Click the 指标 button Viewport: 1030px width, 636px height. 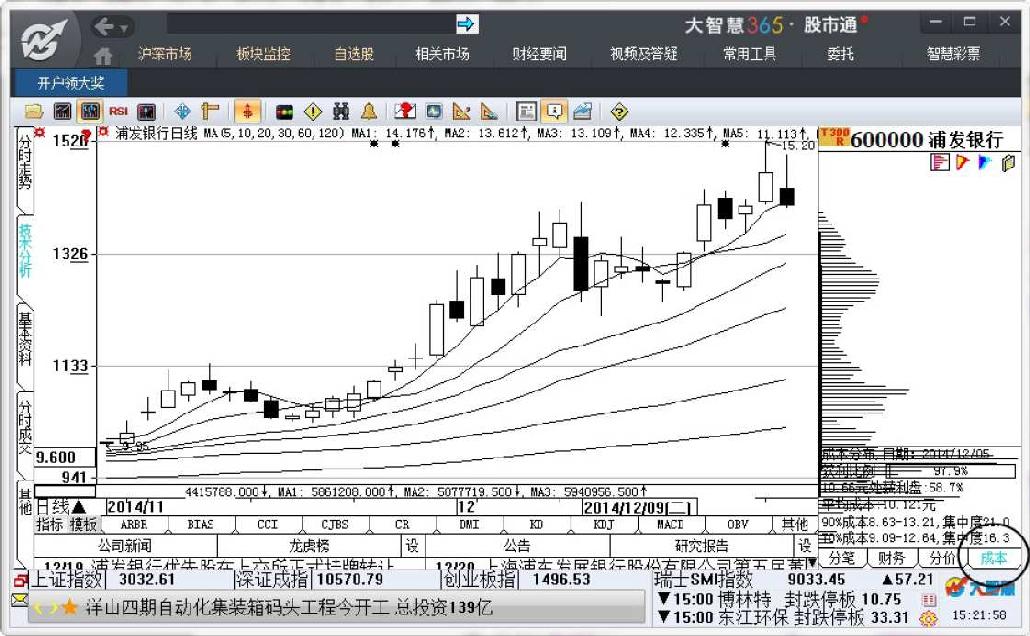(x=50, y=524)
